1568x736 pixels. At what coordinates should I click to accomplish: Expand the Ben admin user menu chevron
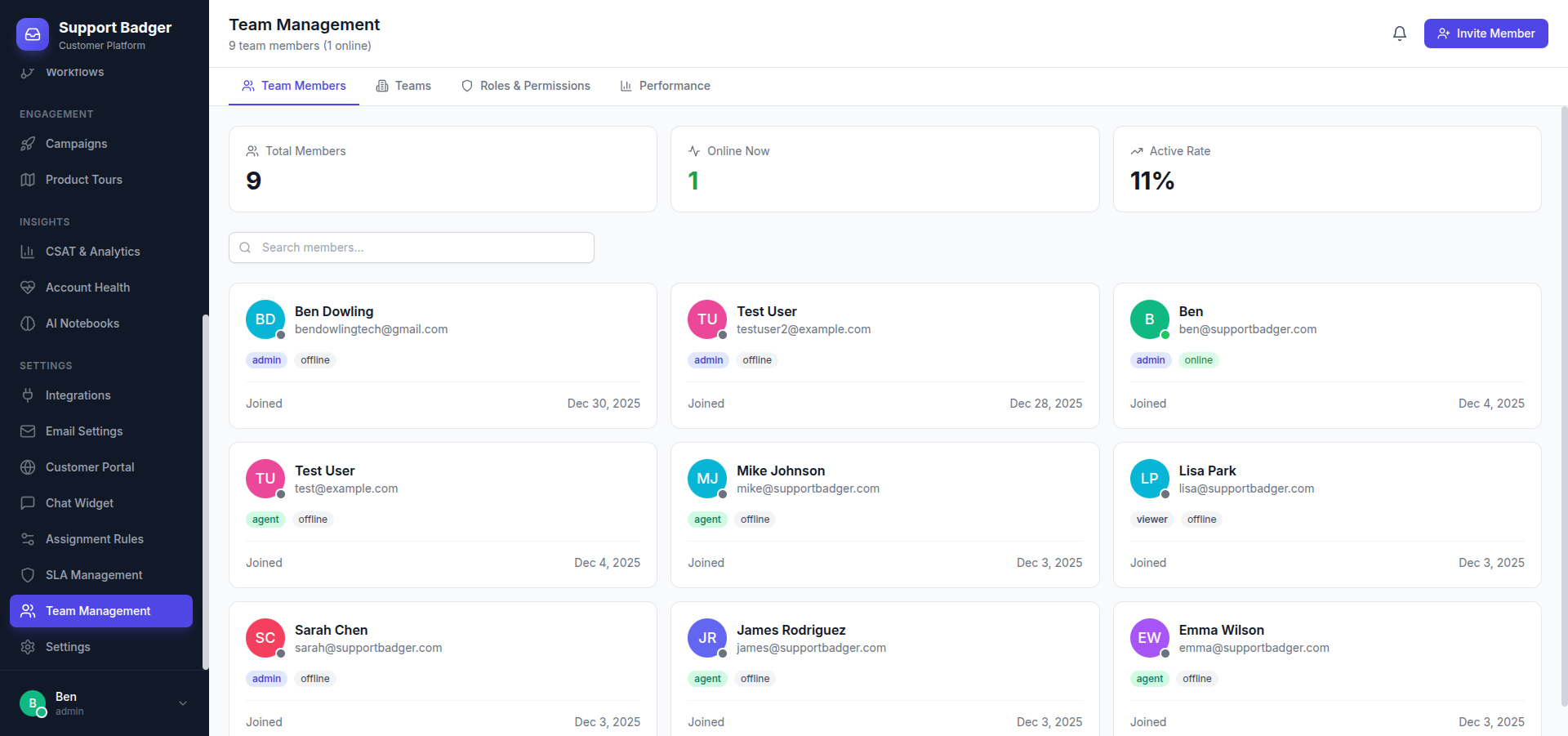coord(183,703)
